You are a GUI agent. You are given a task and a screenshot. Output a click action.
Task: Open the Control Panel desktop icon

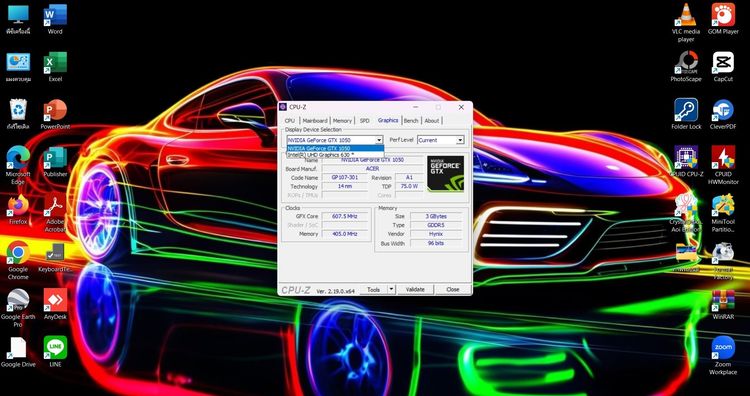(x=18, y=66)
